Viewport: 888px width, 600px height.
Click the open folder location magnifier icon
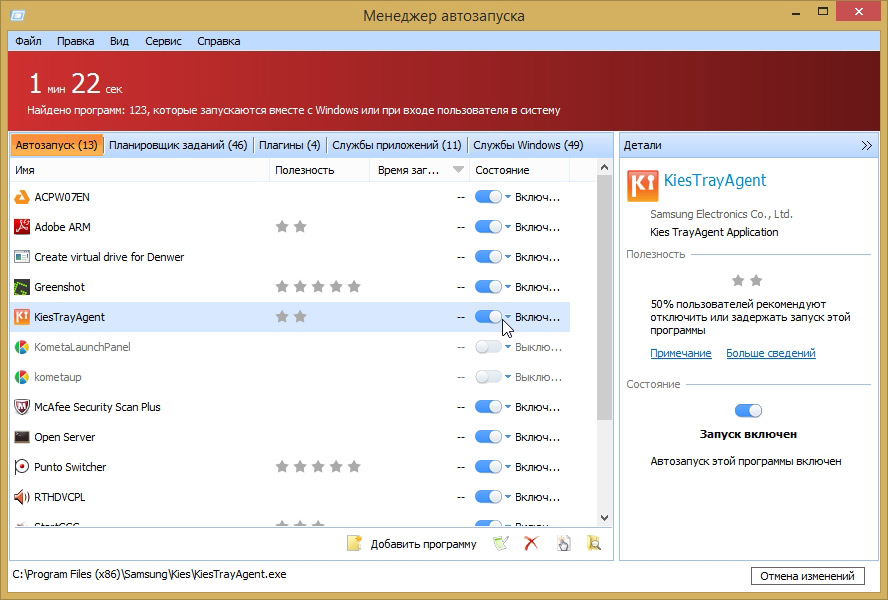click(x=594, y=544)
